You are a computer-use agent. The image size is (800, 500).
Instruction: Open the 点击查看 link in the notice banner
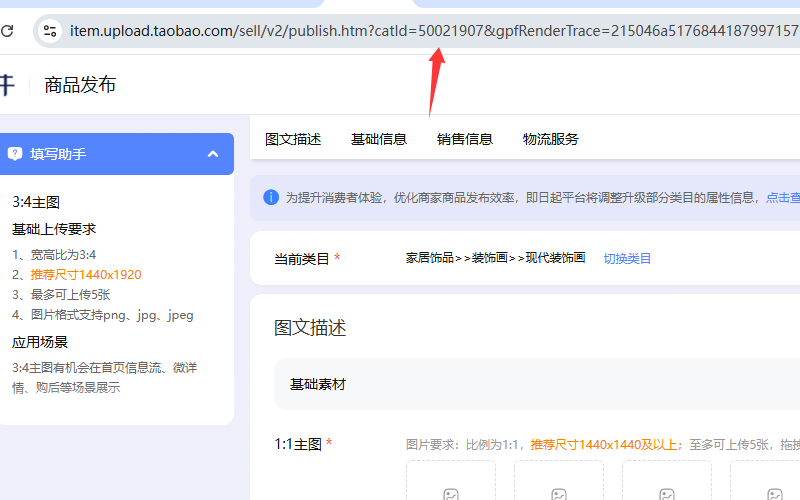[x=783, y=198]
